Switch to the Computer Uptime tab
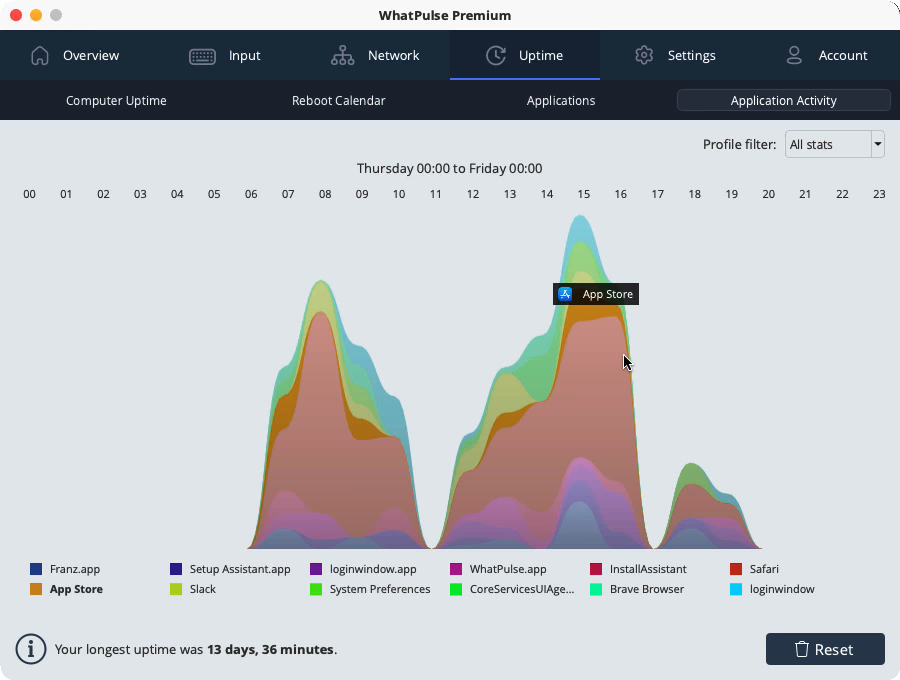 [116, 100]
